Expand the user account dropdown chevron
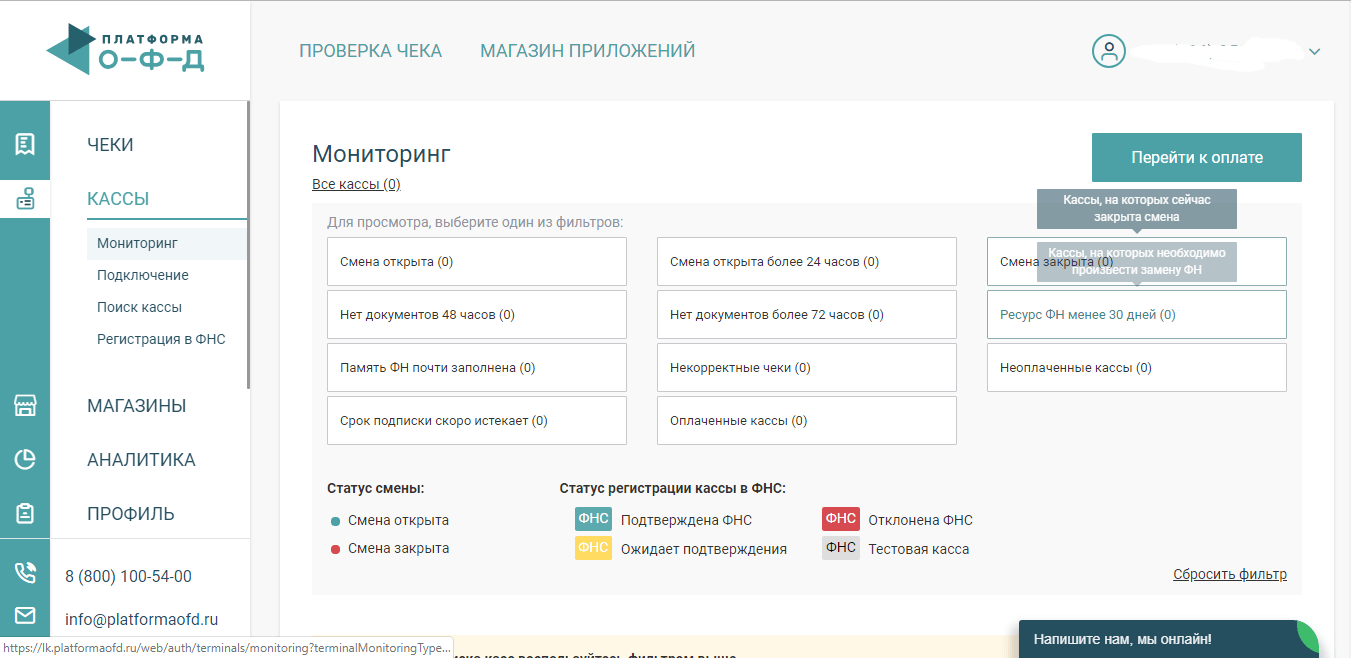Image resolution: width=1351 pixels, height=658 pixels. click(x=1314, y=52)
